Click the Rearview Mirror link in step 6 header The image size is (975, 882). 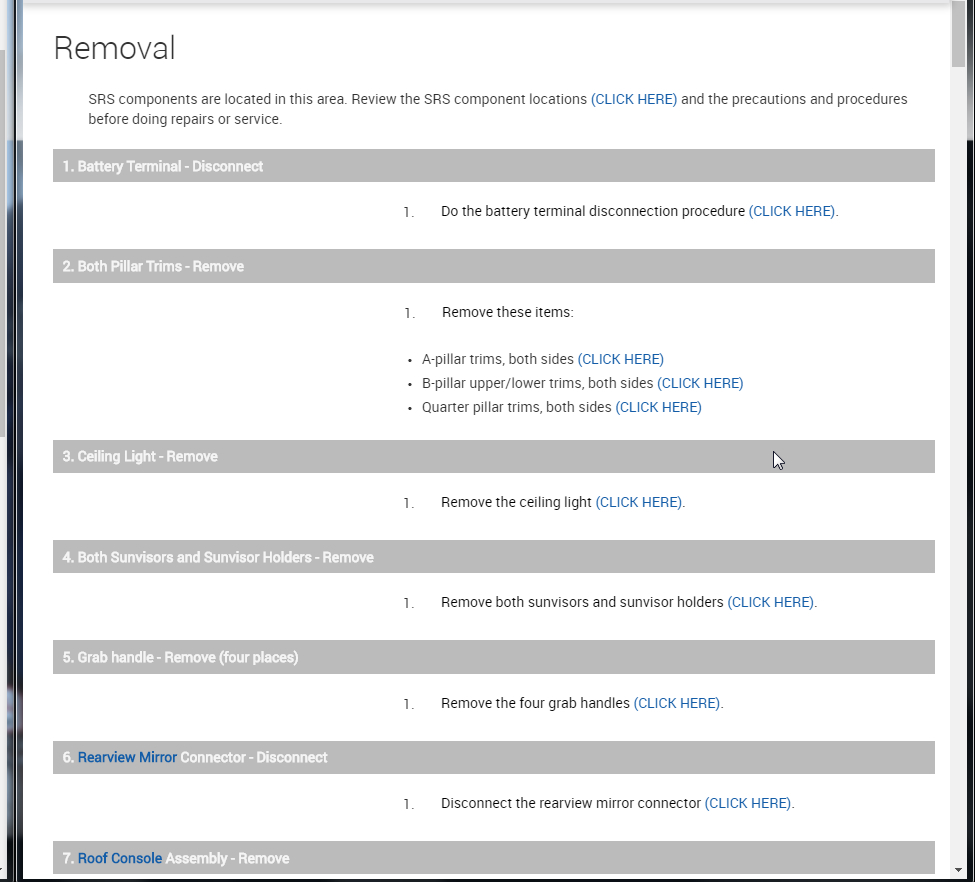127,757
